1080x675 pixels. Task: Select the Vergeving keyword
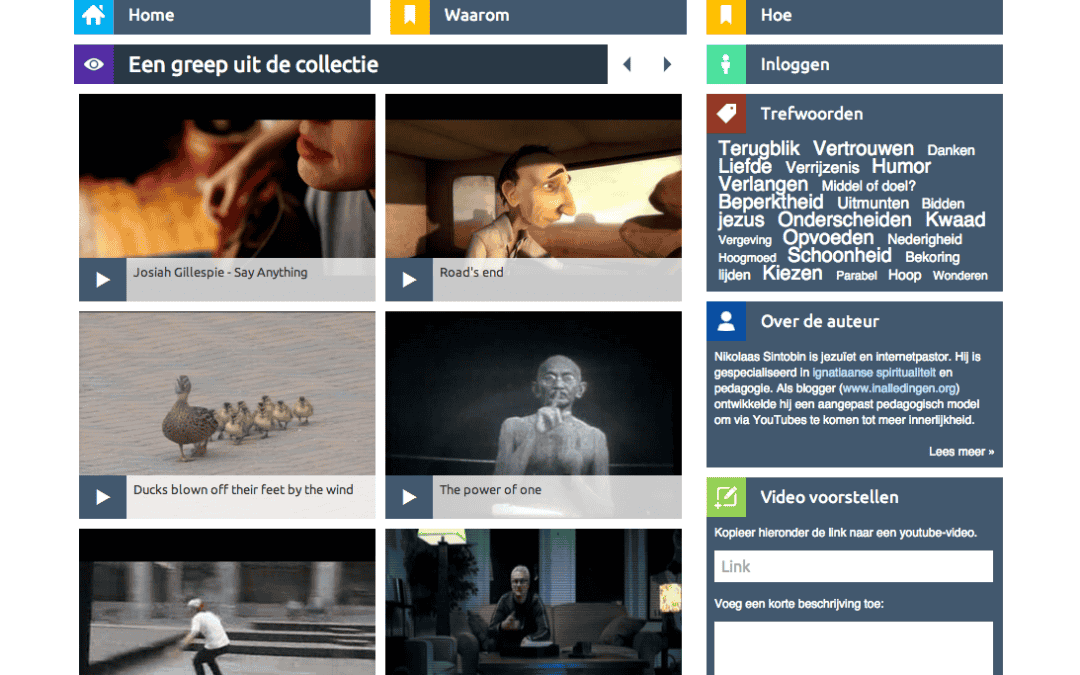tap(745, 240)
